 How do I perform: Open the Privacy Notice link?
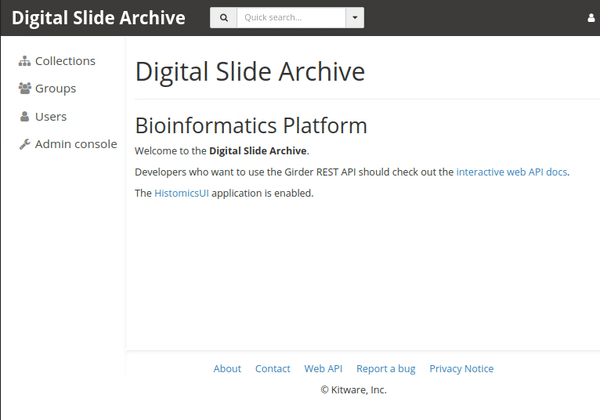461,369
